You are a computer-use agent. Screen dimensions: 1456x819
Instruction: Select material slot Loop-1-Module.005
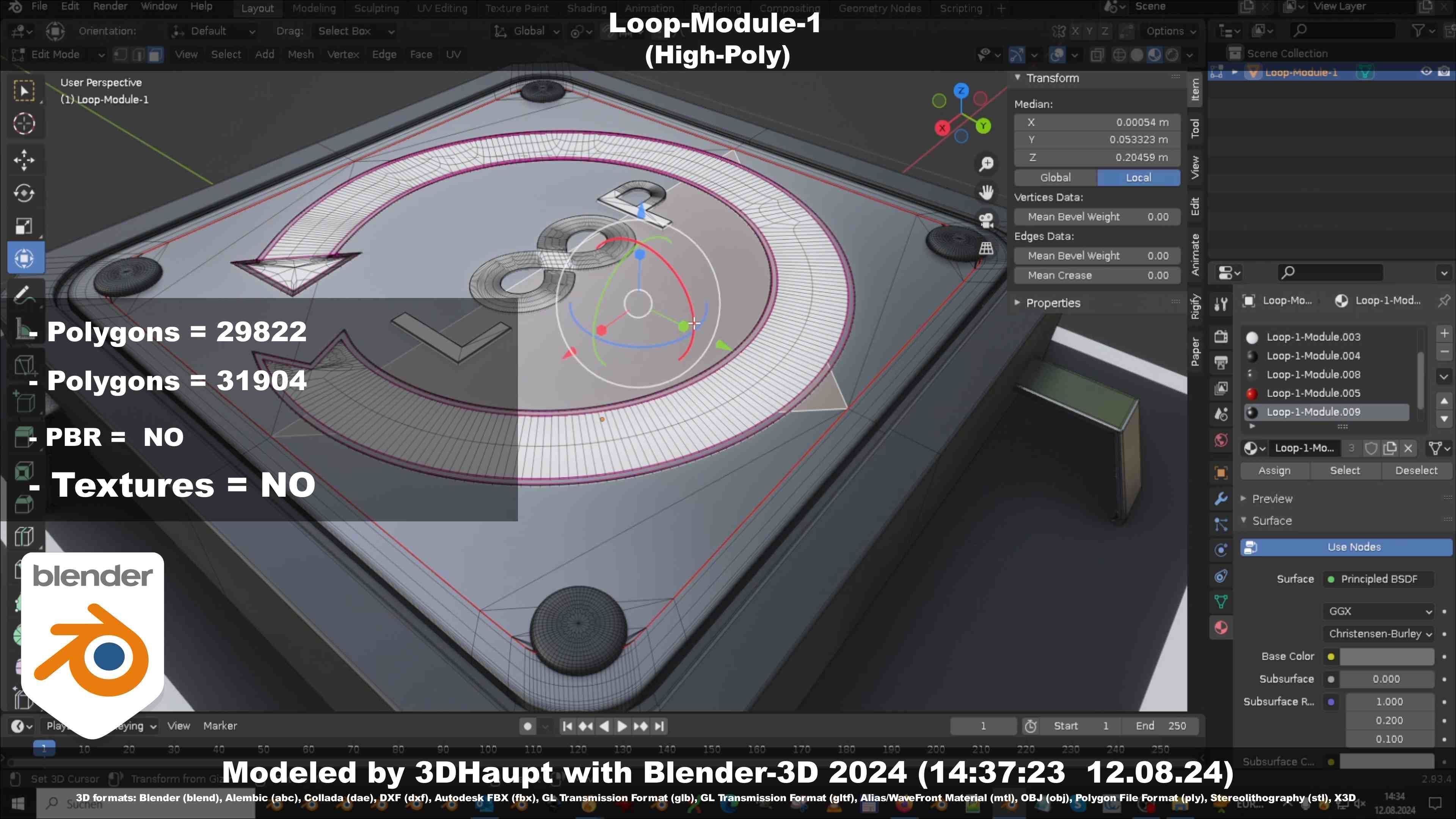click(x=1326, y=394)
